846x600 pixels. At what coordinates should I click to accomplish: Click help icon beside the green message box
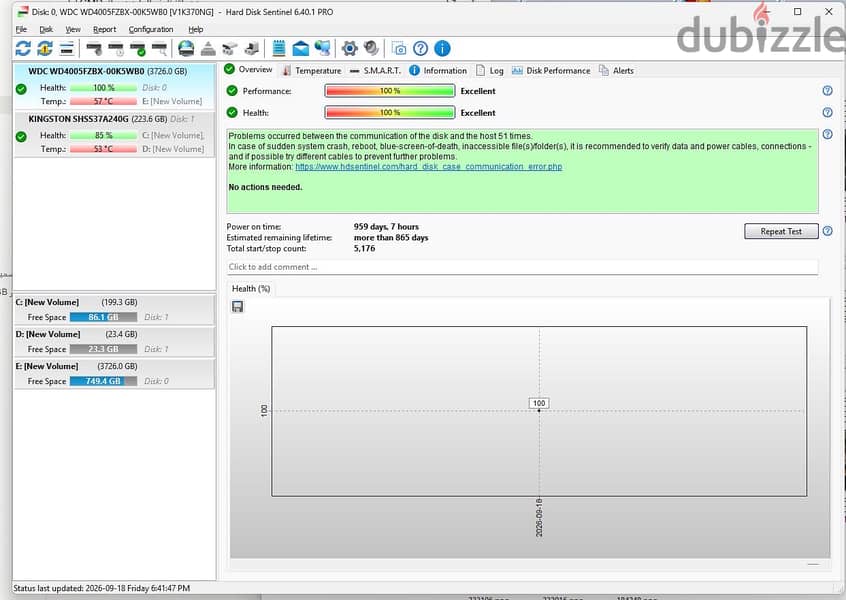coord(827,134)
